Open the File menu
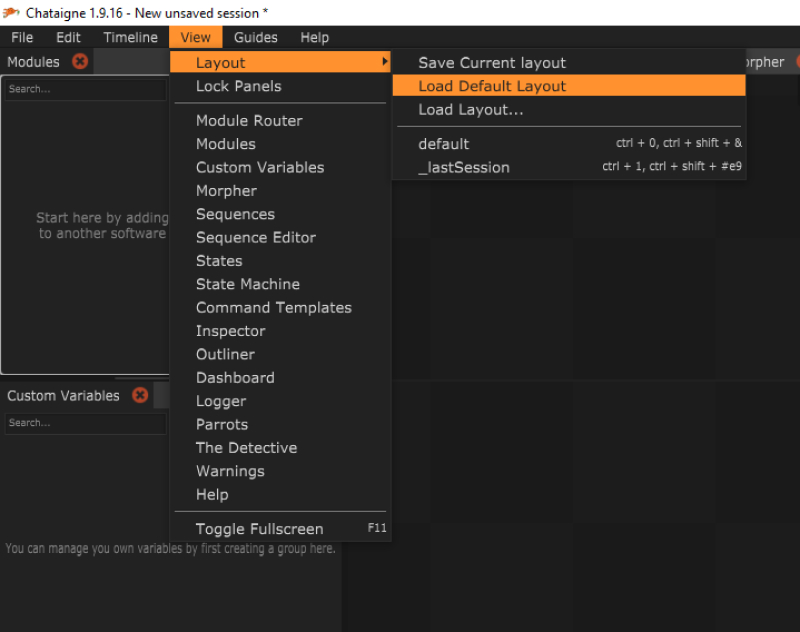This screenshot has height=632, width=800. tap(22, 38)
